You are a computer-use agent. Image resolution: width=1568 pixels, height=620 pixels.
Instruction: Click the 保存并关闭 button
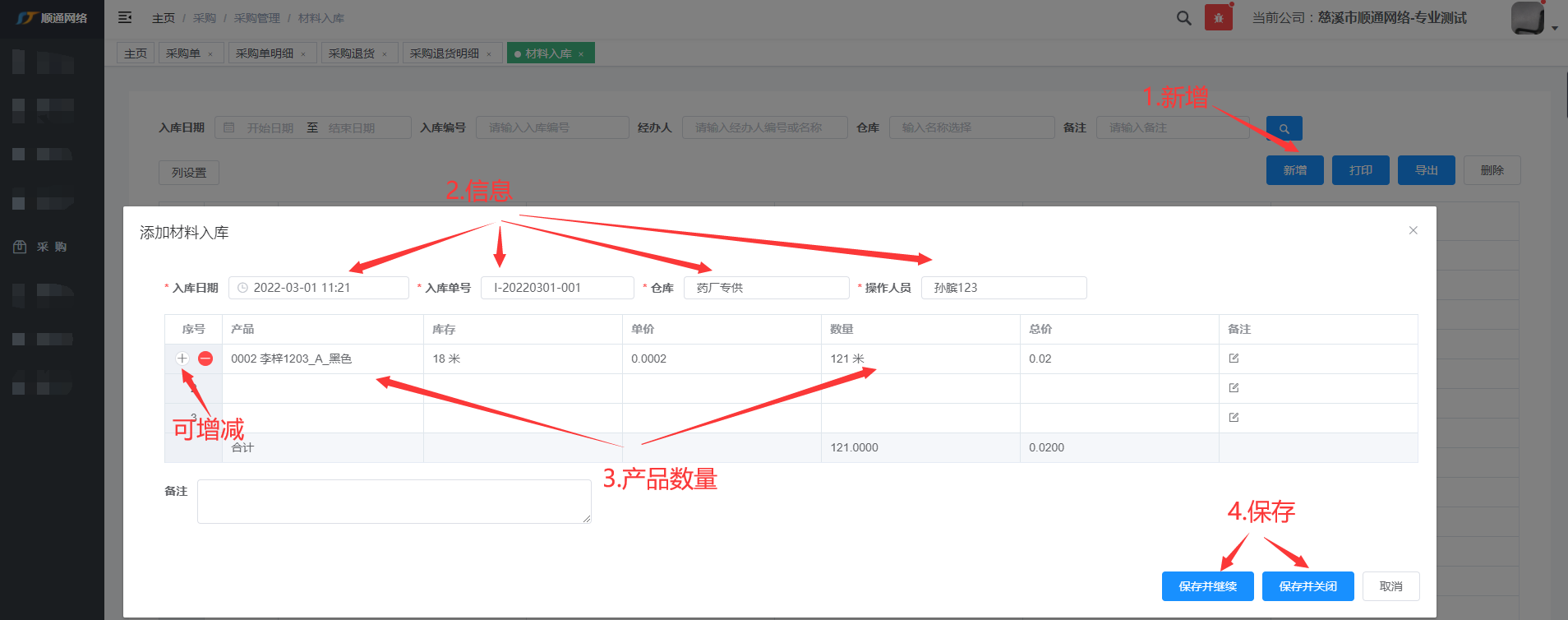click(x=1308, y=586)
